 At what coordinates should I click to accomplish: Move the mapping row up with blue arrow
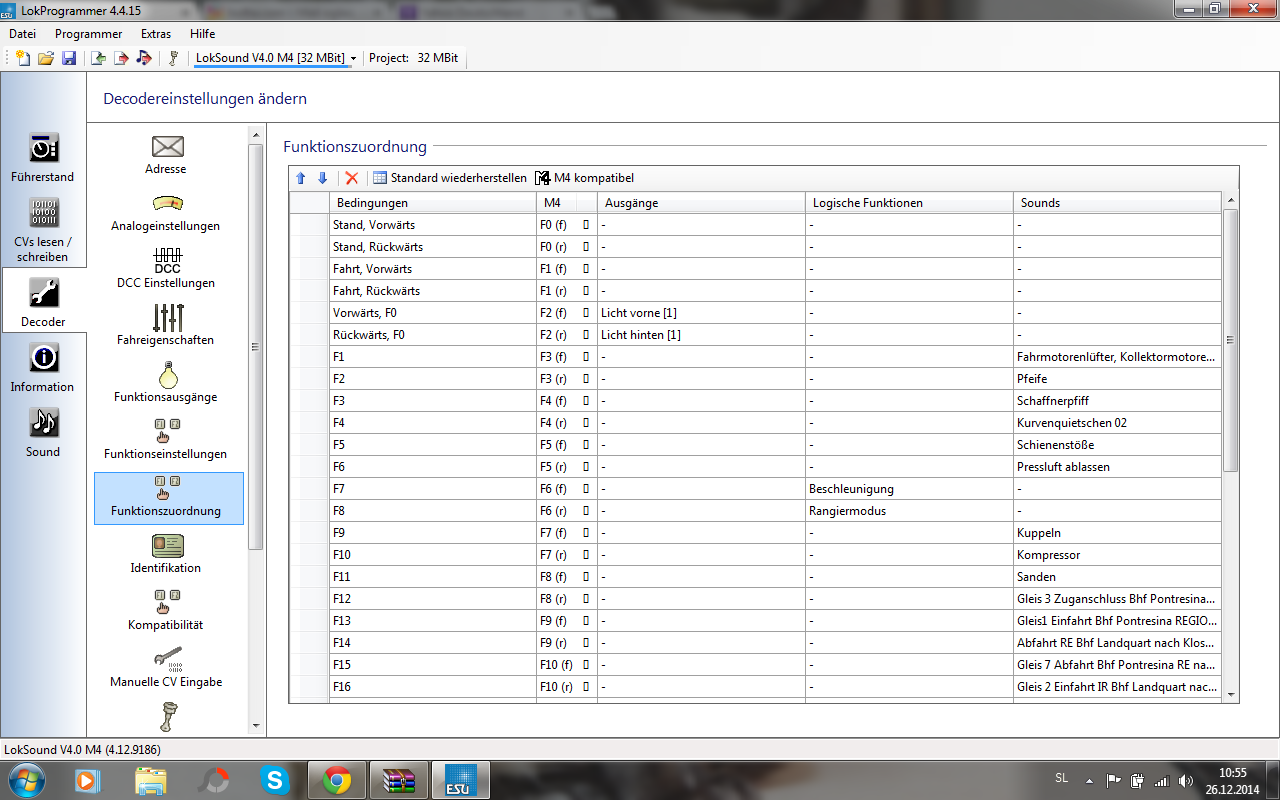(x=301, y=178)
